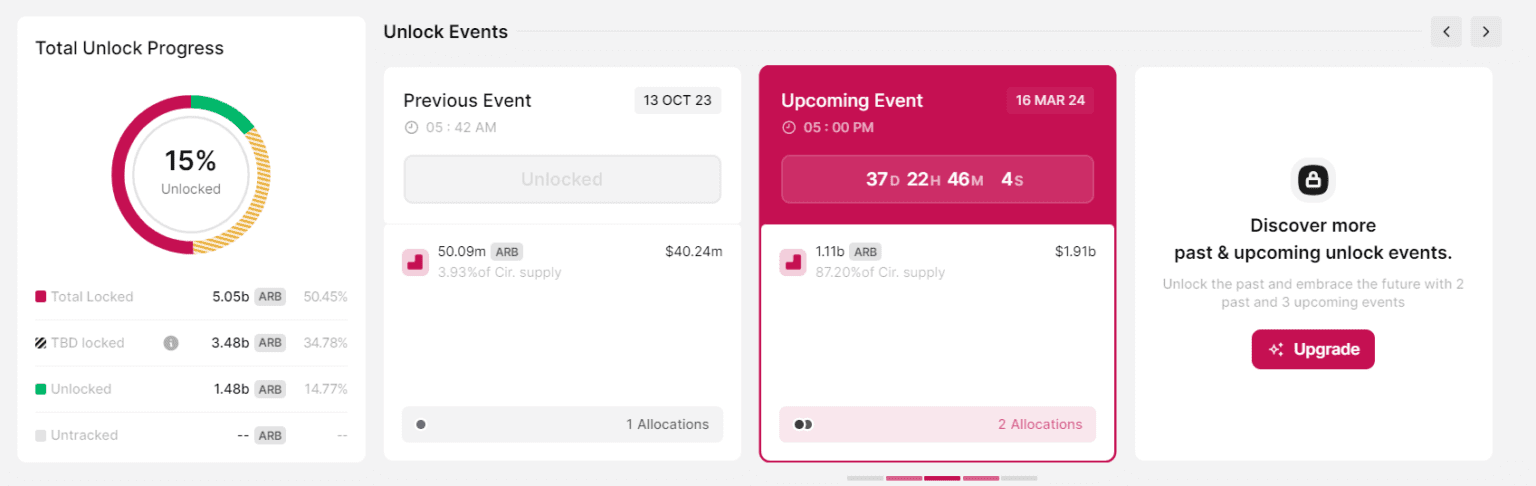This screenshot has width=1536, height=486.
Task: Click the TBD locked info icon
Action: point(171,343)
